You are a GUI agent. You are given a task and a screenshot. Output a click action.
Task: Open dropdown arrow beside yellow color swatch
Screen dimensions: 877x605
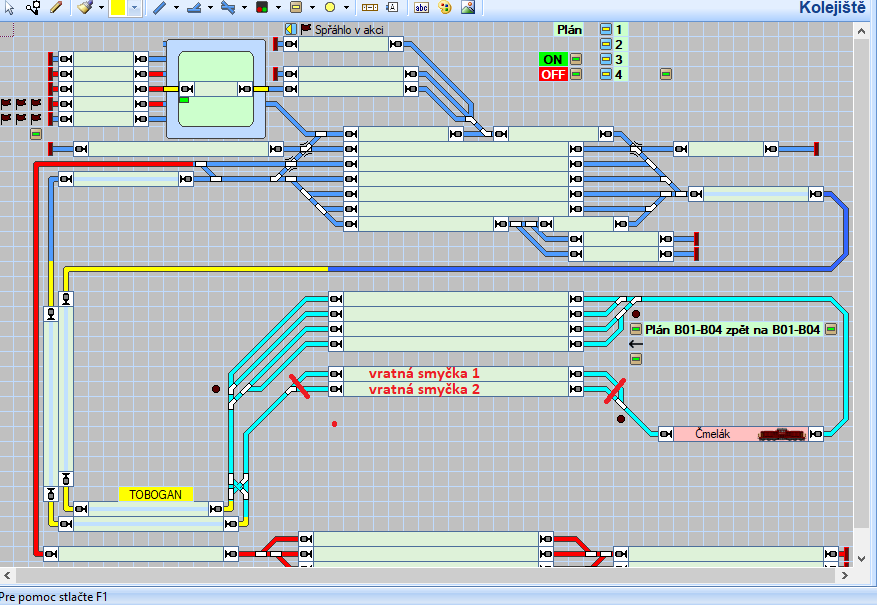pos(134,8)
